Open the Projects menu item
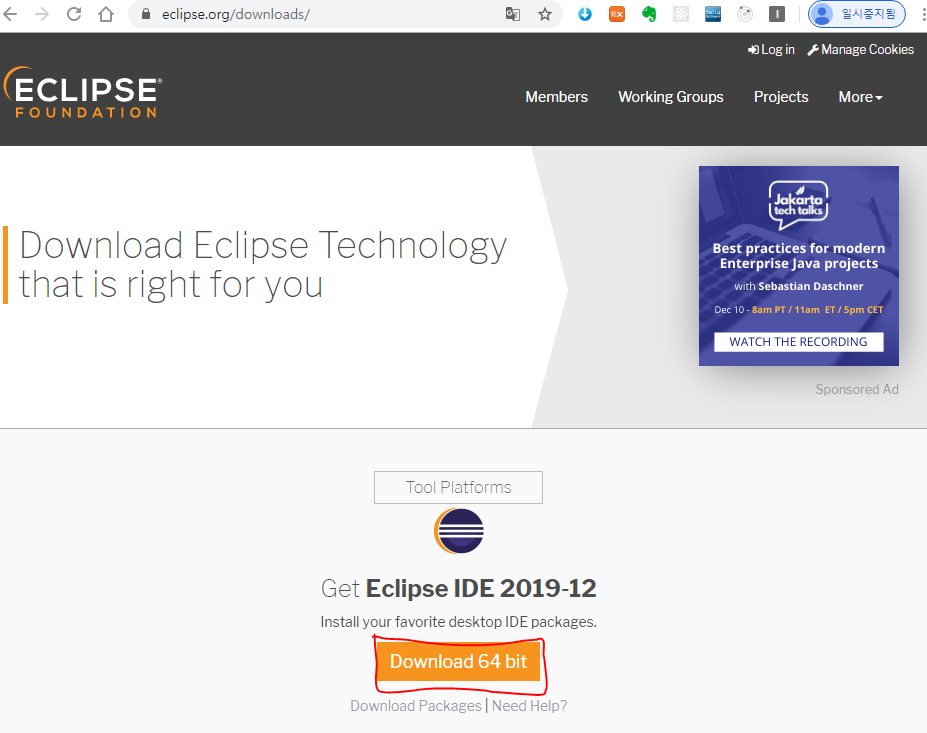Image resolution: width=927 pixels, height=733 pixels. coord(781,97)
